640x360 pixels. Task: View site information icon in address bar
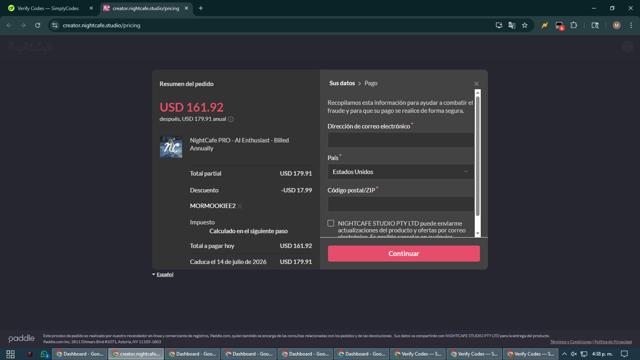pyautogui.click(x=55, y=25)
